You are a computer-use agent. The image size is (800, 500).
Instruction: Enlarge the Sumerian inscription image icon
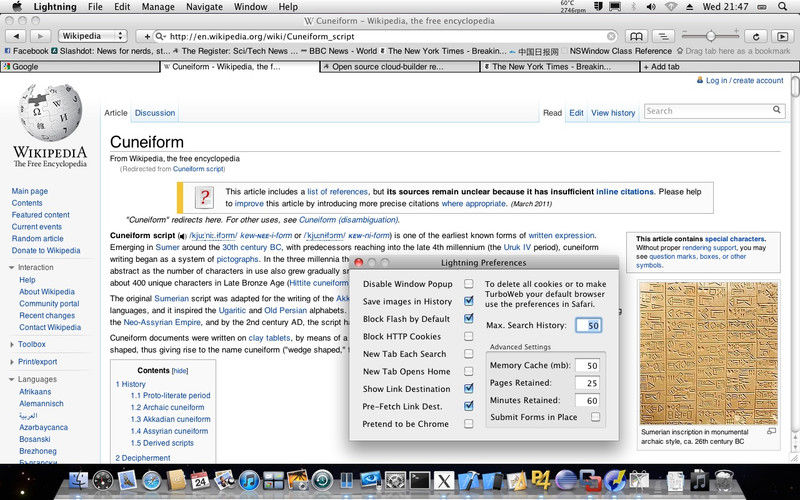tap(771, 432)
